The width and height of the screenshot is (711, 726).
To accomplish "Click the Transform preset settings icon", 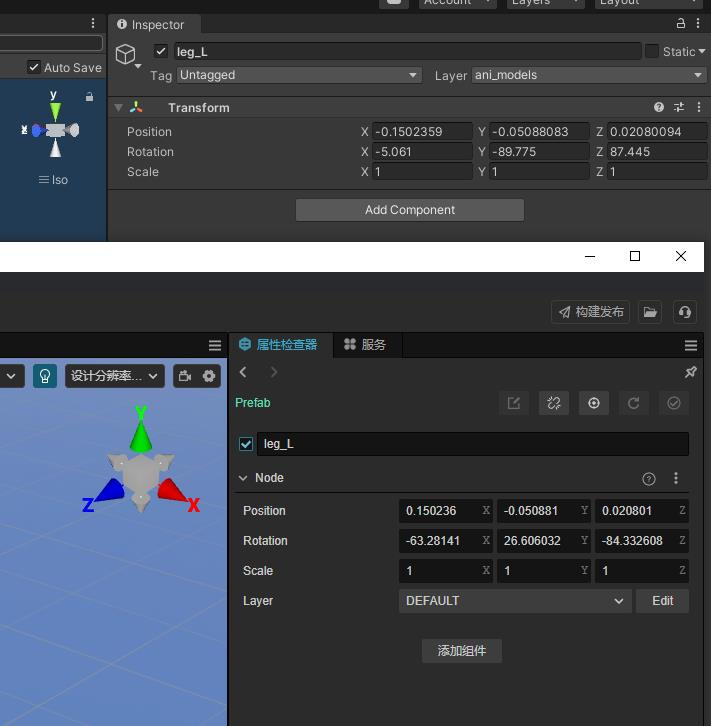I will coord(679,107).
